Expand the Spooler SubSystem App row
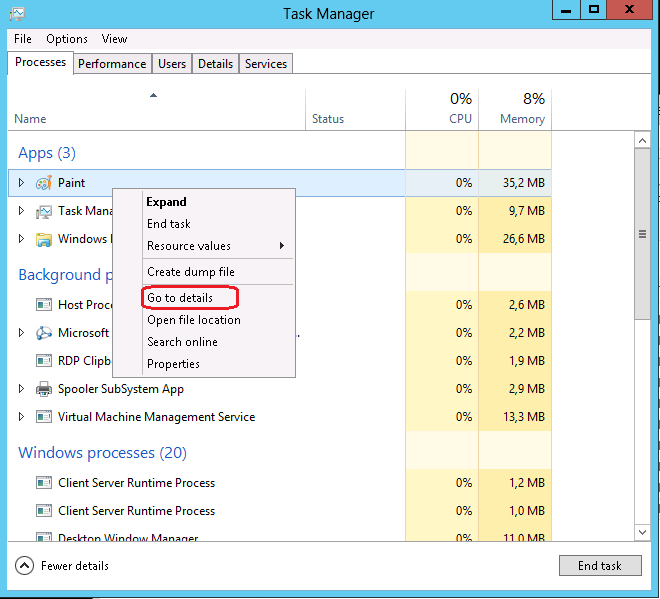660x599 pixels. [x=22, y=389]
